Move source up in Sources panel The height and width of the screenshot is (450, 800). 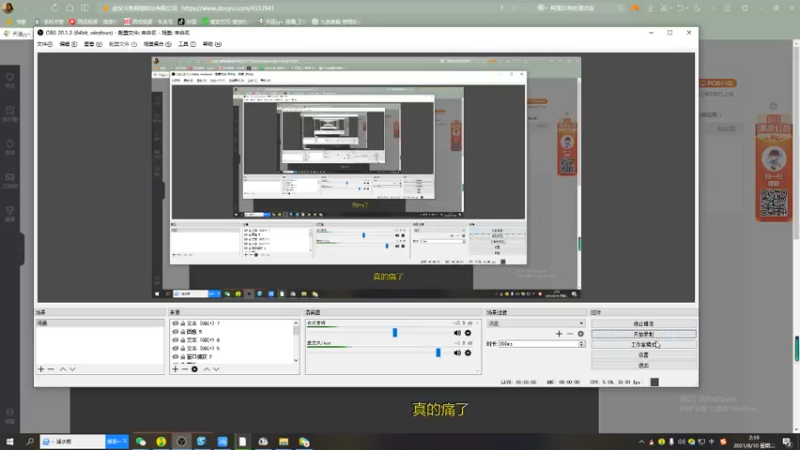click(207, 369)
